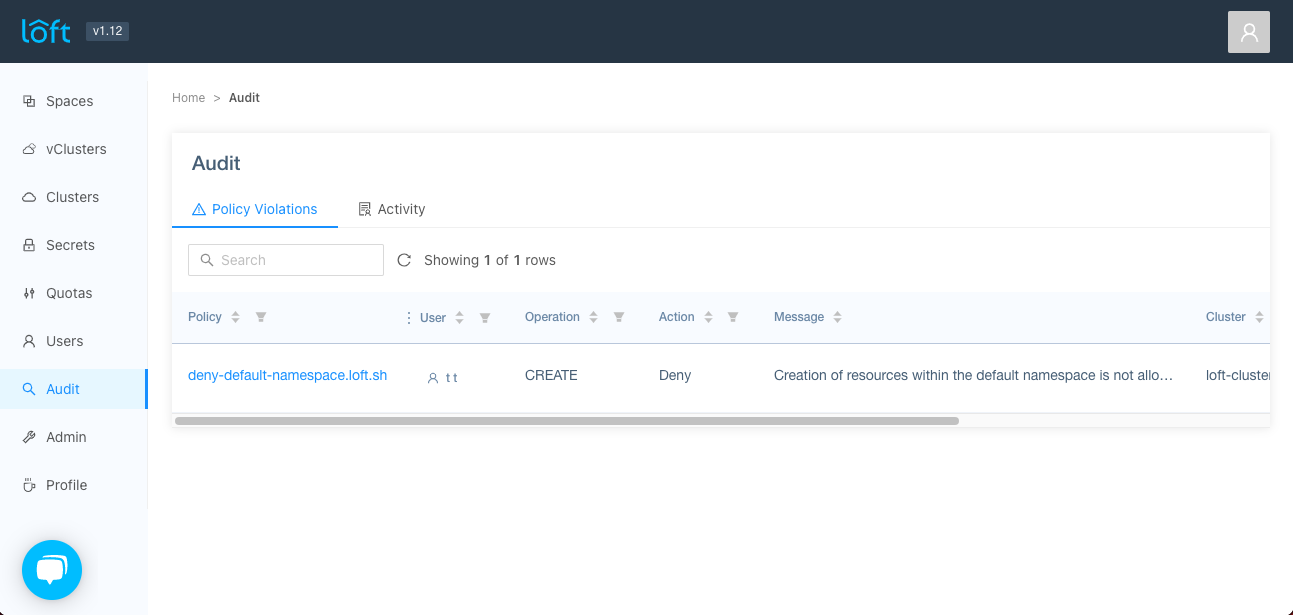The width and height of the screenshot is (1293, 615).
Task: Filter the Operation column
Action: 619,317
